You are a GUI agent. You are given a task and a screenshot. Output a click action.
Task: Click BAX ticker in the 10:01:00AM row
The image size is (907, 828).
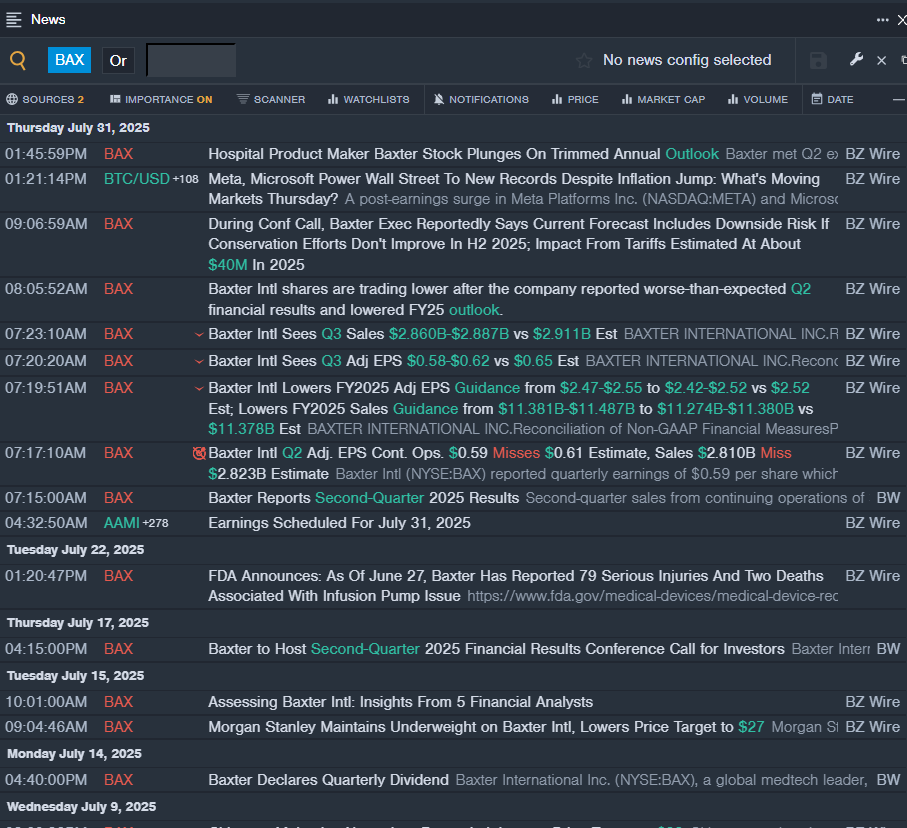[119, 702]
